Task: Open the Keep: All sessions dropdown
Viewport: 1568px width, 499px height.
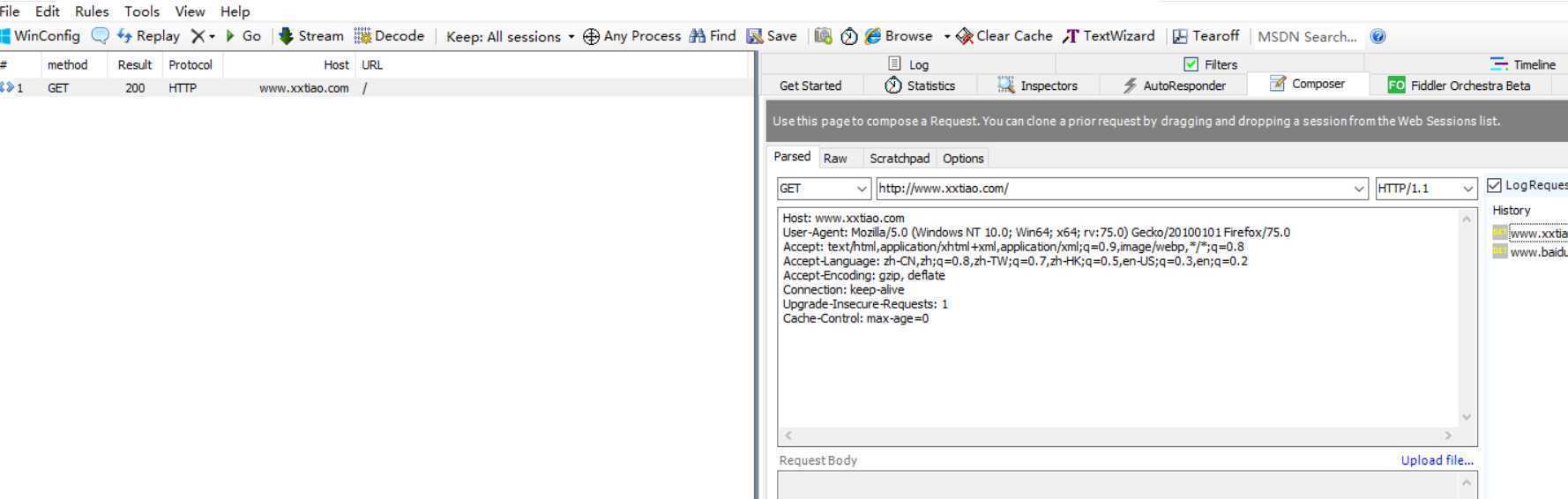Action: 511,36
